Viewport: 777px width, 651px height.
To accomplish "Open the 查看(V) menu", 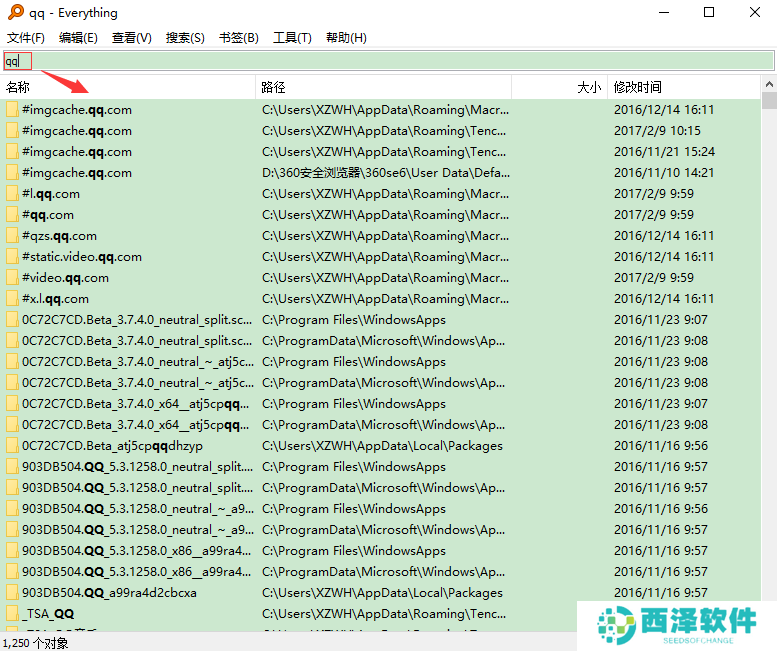I will 132,38.
